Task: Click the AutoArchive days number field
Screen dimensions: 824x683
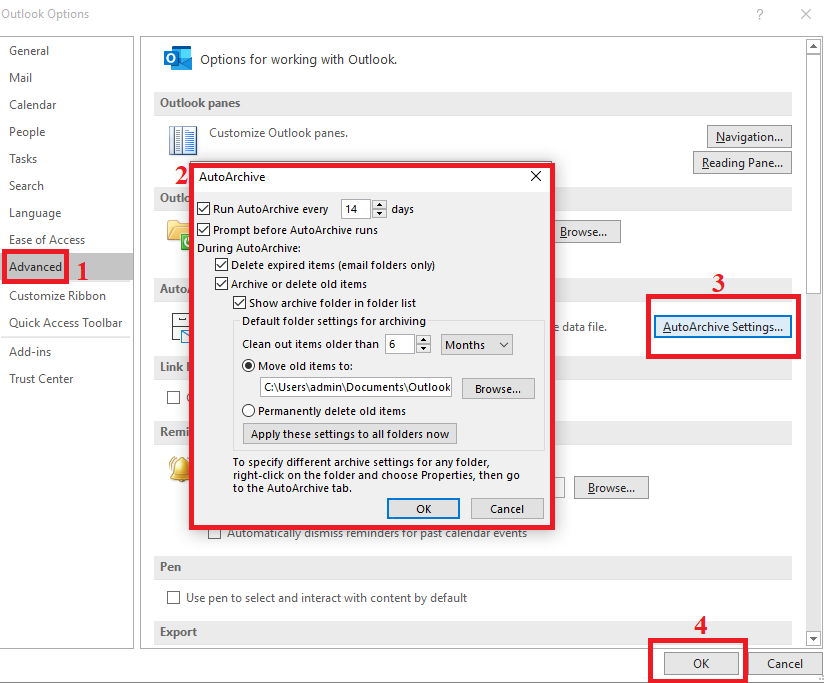Action: pyautogui.click(x=356, y=209)
